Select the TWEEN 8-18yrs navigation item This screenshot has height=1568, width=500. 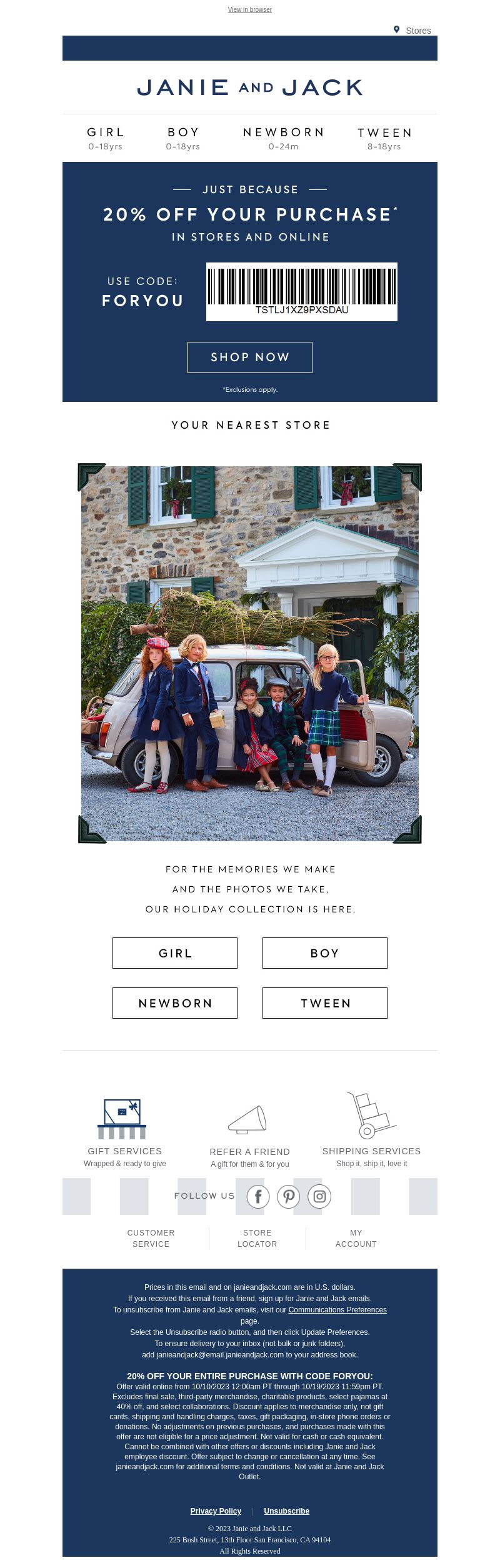[384, 139]
